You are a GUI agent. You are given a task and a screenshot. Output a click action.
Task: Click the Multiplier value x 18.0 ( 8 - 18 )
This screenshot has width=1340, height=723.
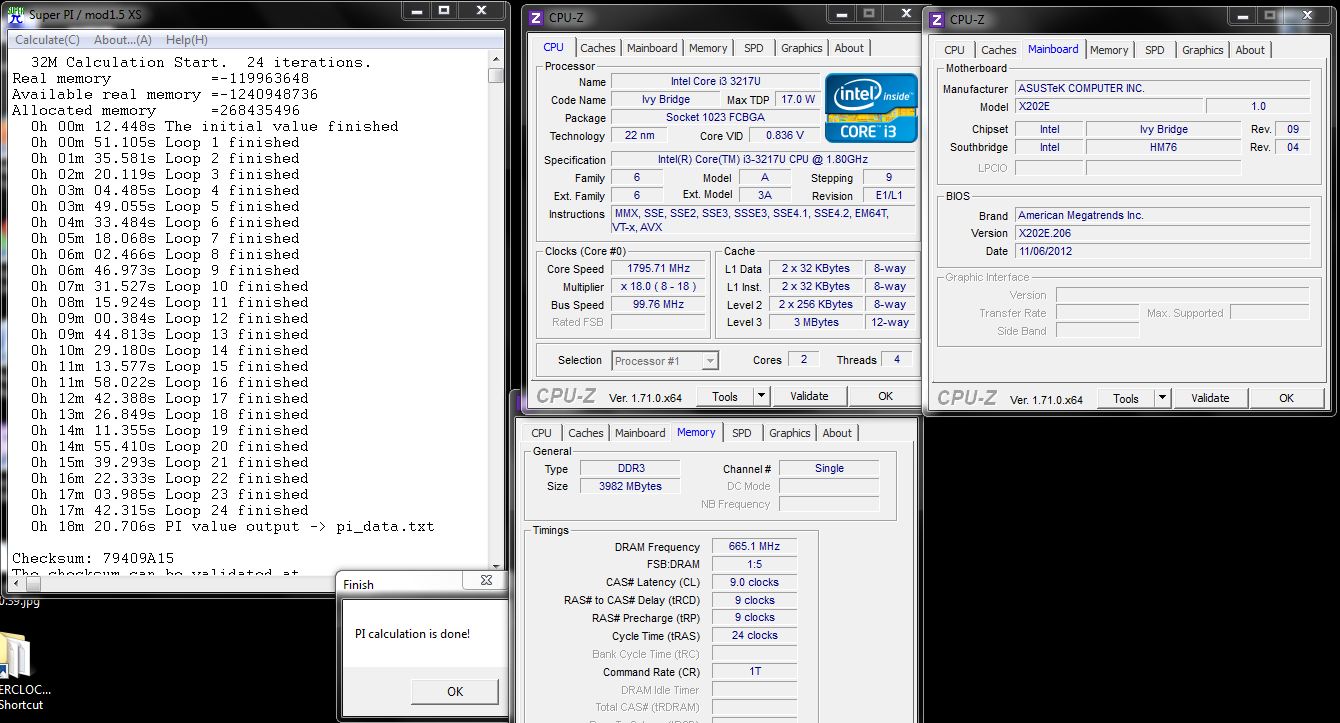(660, 287)
